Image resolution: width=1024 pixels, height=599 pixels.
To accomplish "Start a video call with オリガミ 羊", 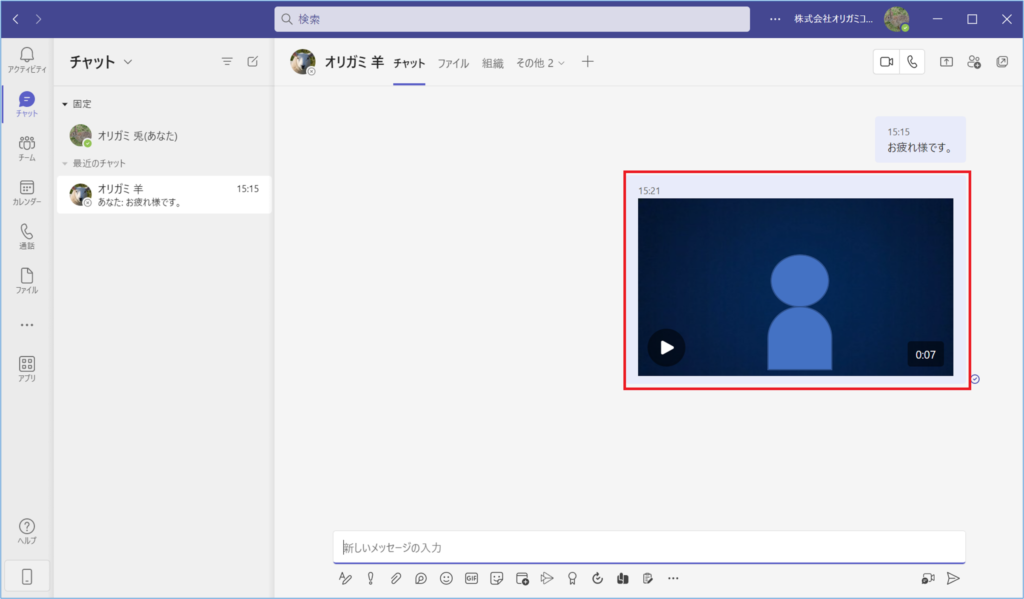I will click(886, 62).
